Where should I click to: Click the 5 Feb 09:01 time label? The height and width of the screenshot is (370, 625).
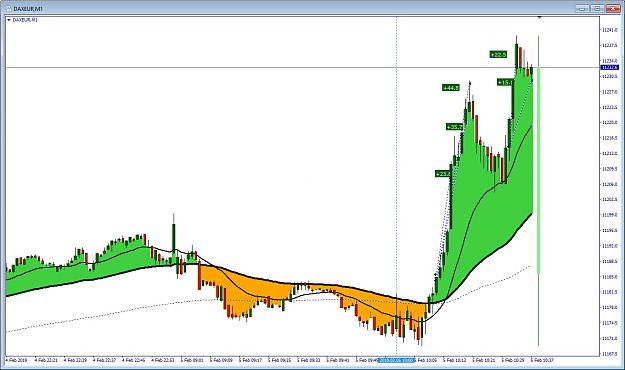click(192, 360)
